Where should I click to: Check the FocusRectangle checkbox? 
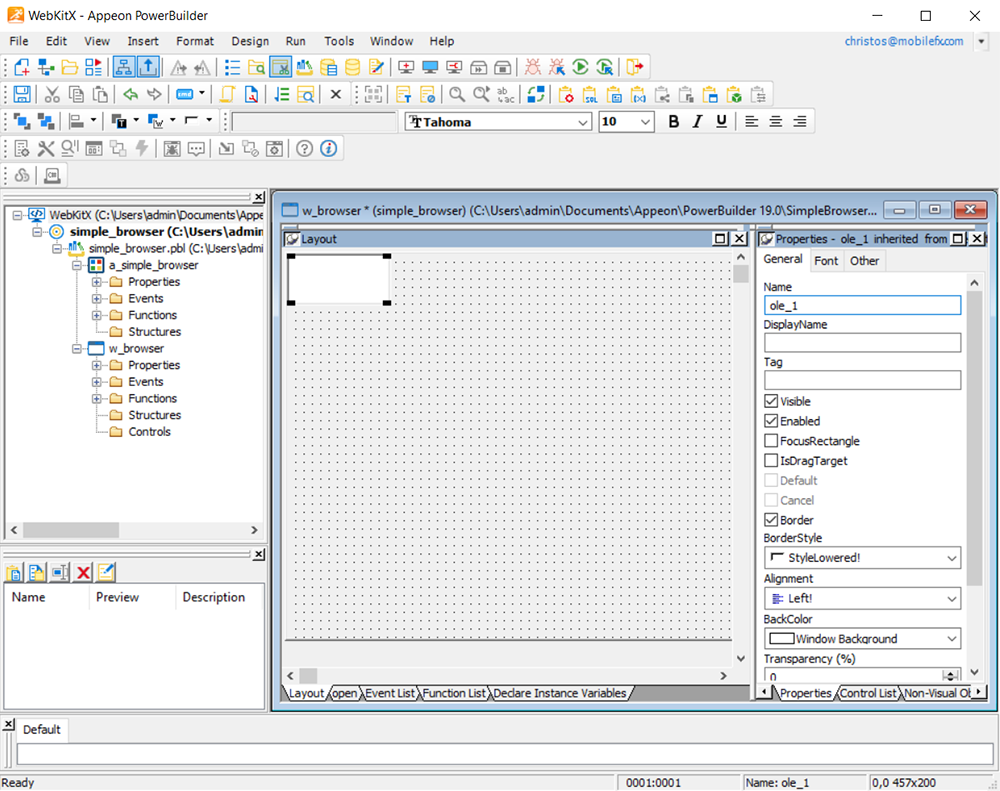coord(771,441)
